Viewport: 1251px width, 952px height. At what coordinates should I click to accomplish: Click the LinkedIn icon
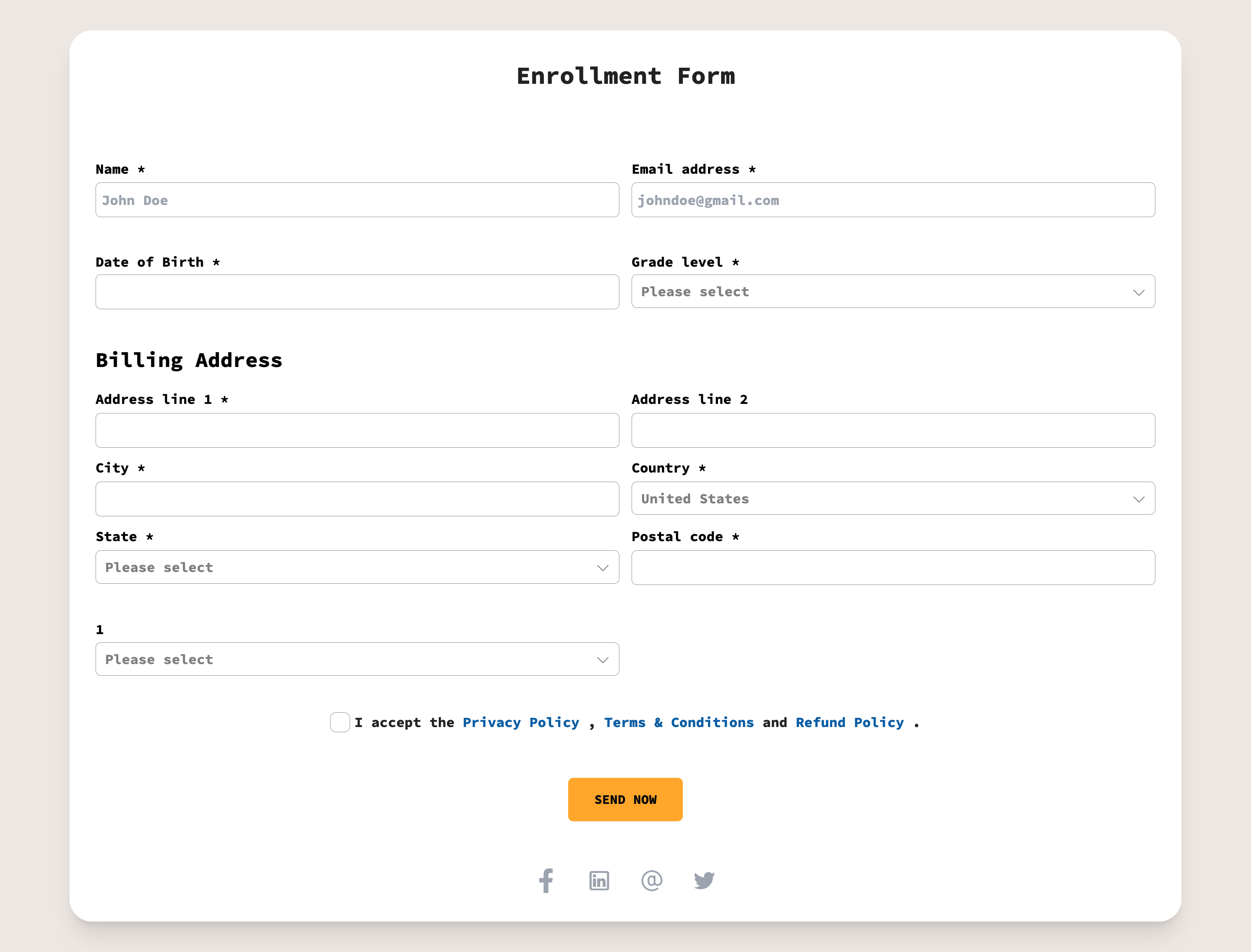599,881
